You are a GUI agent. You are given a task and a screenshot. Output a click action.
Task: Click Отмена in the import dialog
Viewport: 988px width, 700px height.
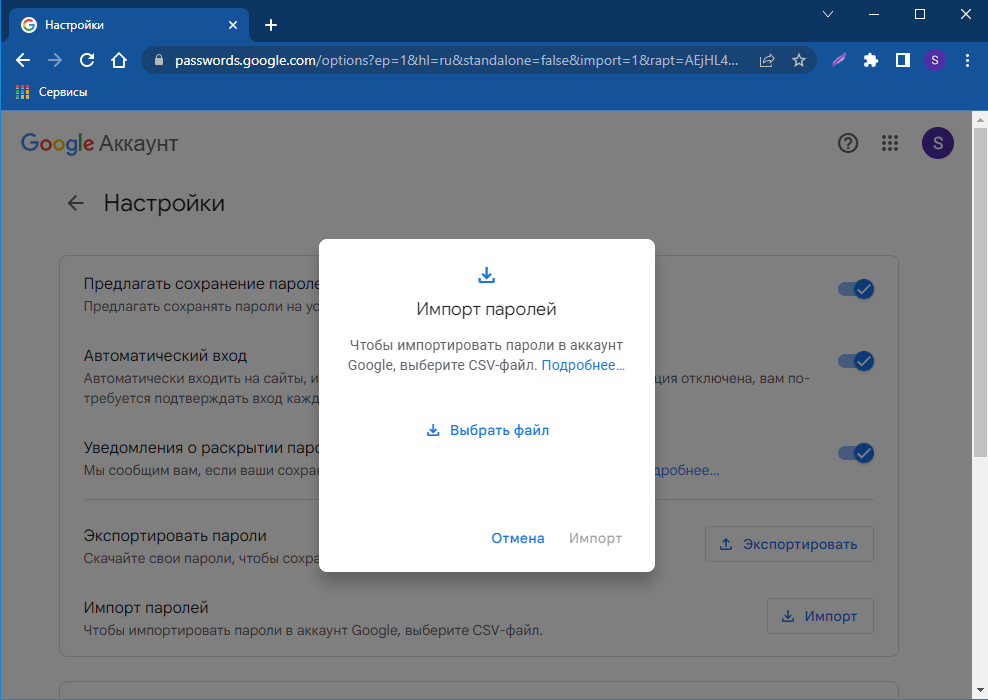tap(518, 538)
